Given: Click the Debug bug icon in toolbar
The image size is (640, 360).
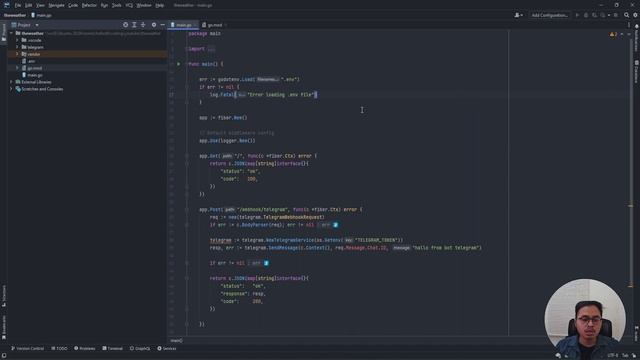Looking at the screenshot, I should point(586,15).
